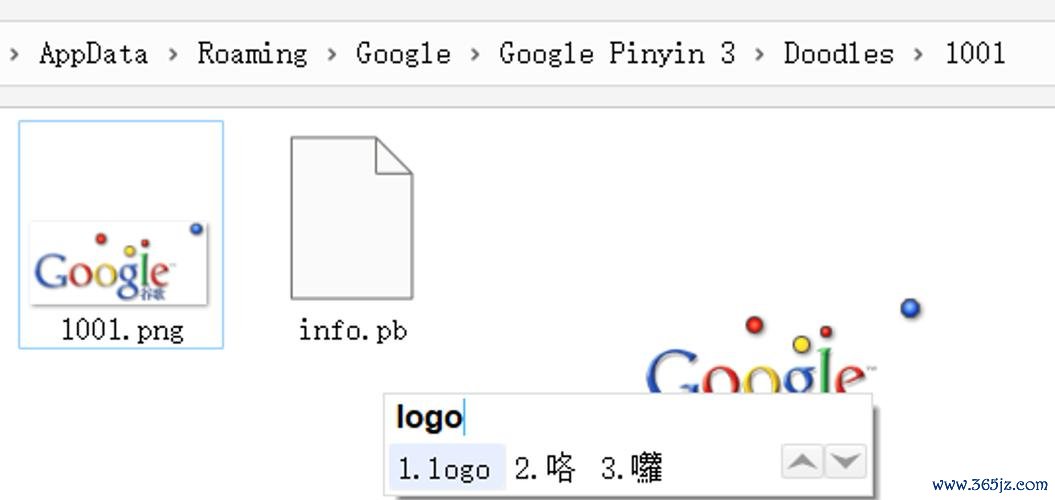Image resolution: width=1055 pixels, height=500 pixels.
Task: Expand the chevron after AppData
Action: point(173,55)
